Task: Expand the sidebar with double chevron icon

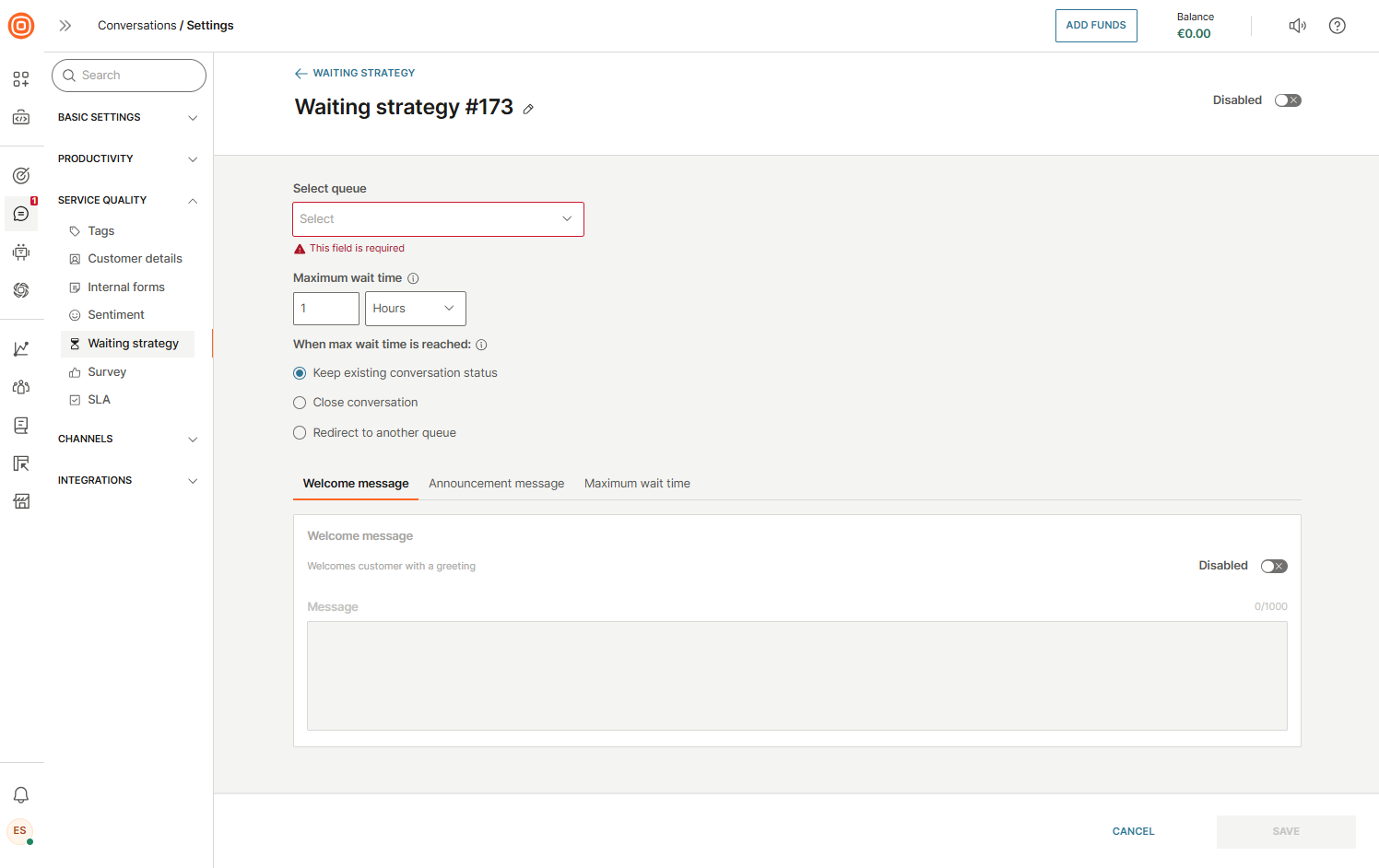Action: click(65, 26)
